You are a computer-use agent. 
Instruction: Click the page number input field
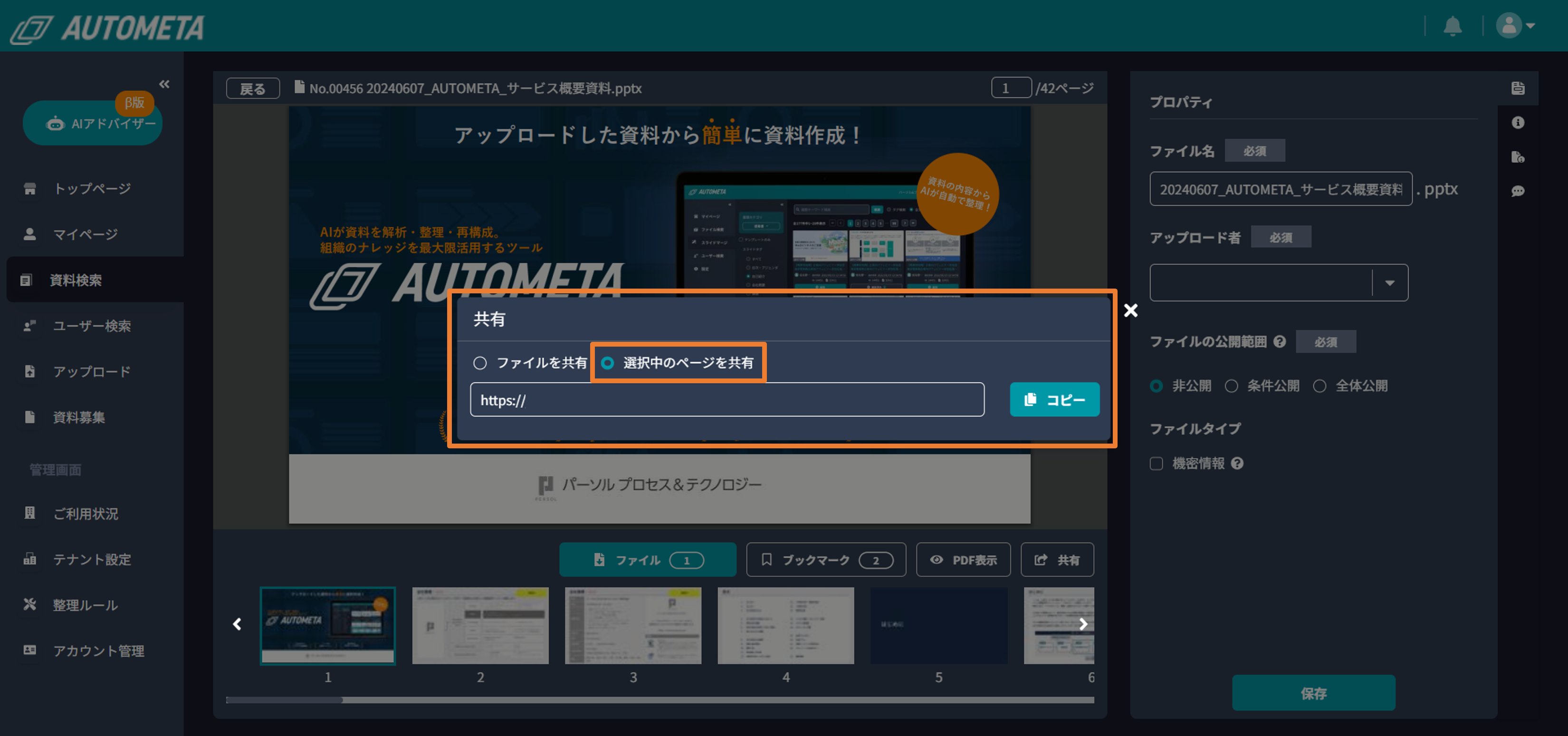(x=1011, y=88)
